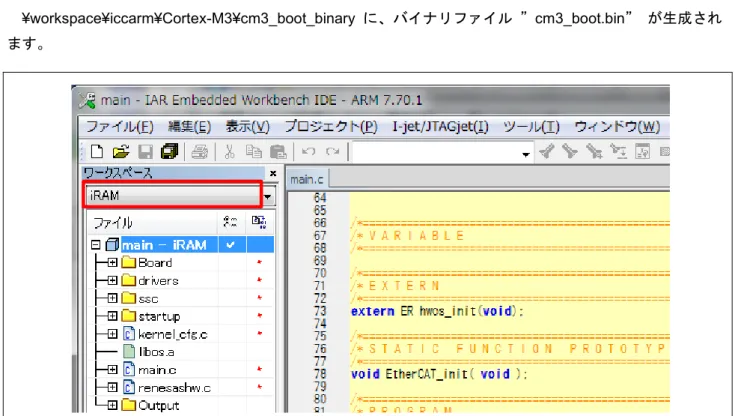Screen dimensions: 735x416
Task: Select the libos.a entry
Action: point(157,352)
